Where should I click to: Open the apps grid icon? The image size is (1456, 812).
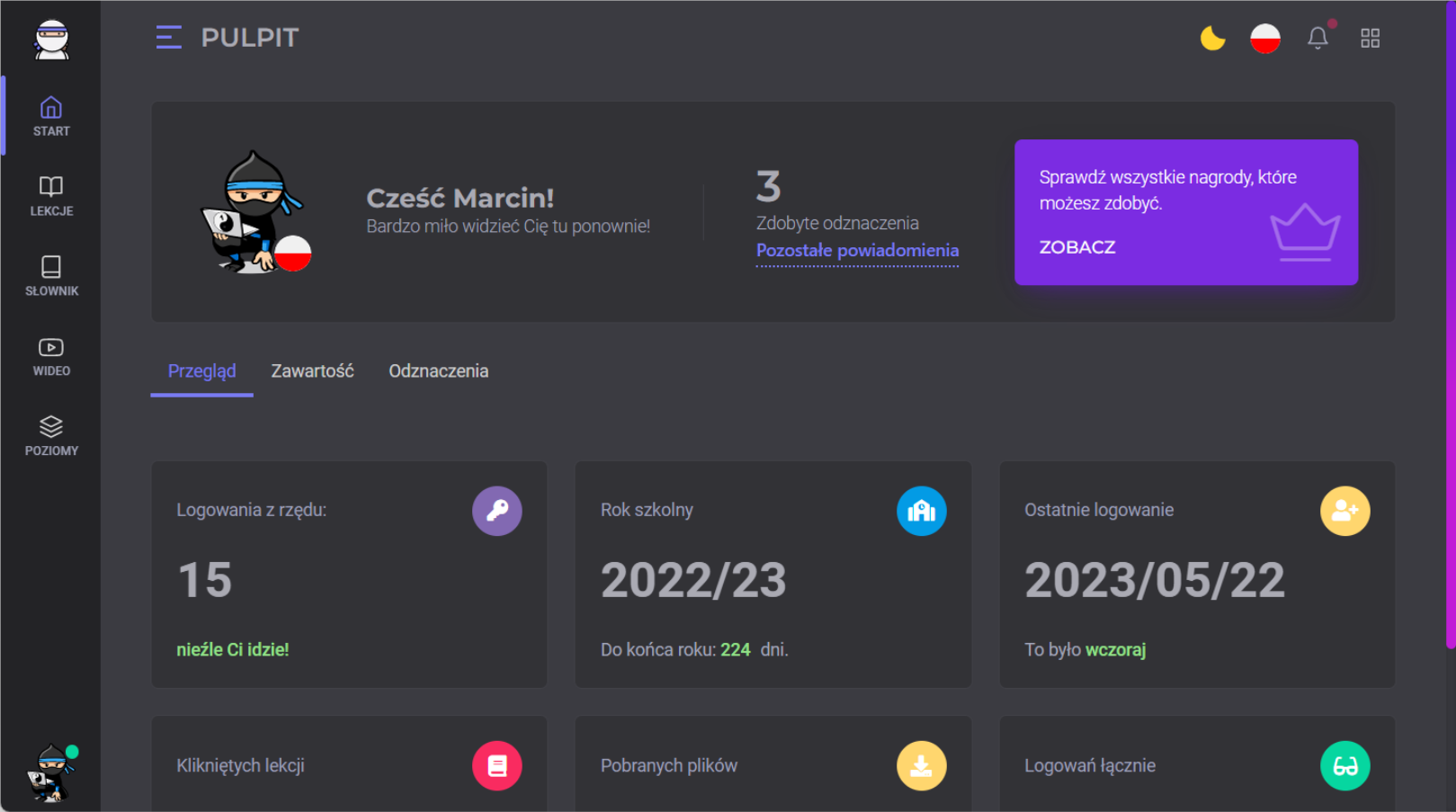pos(1370,38)
